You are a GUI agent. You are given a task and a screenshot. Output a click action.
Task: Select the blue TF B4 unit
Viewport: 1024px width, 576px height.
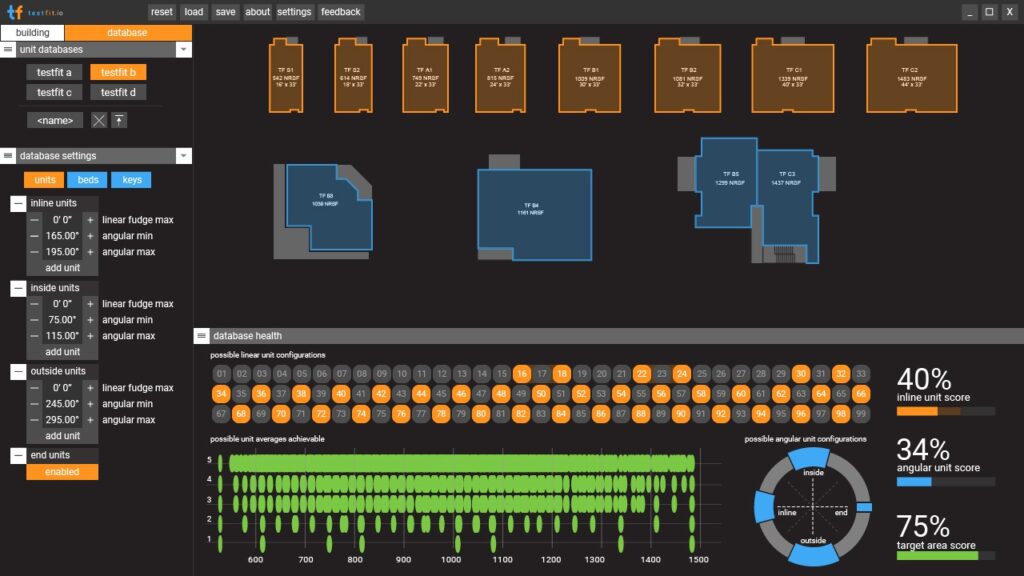coord(534,214)
